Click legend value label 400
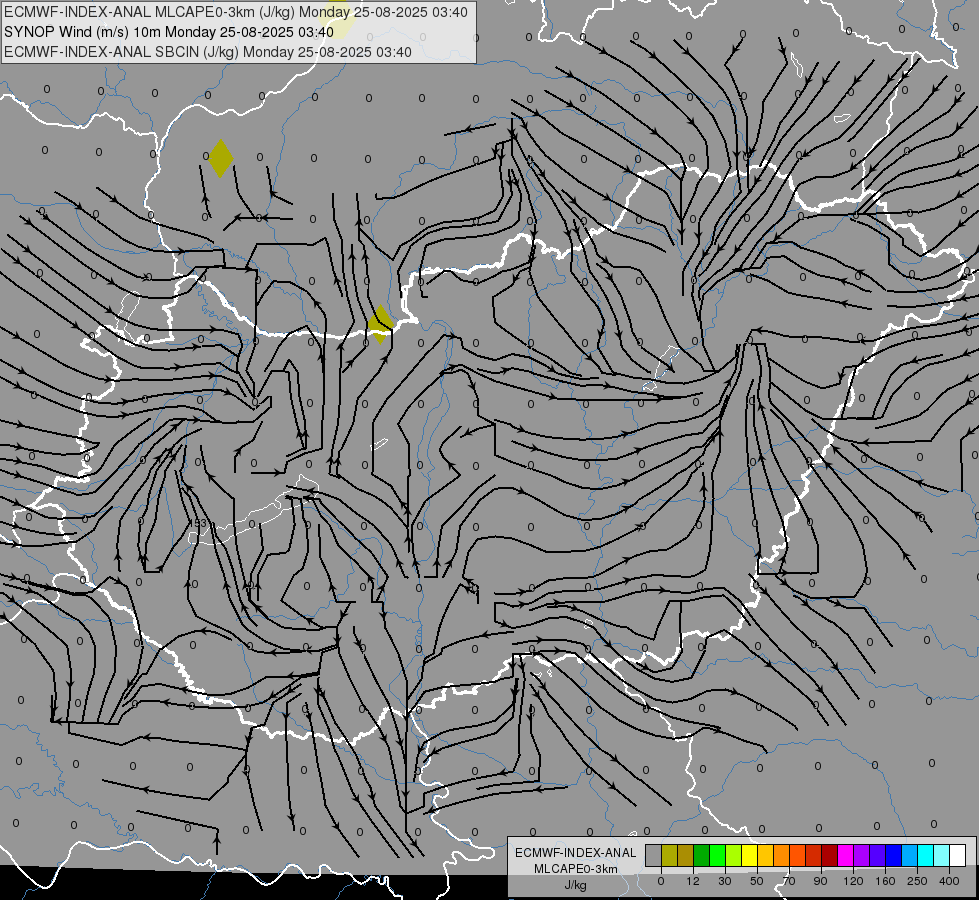The image size is (979, 900). click(949, 881)
